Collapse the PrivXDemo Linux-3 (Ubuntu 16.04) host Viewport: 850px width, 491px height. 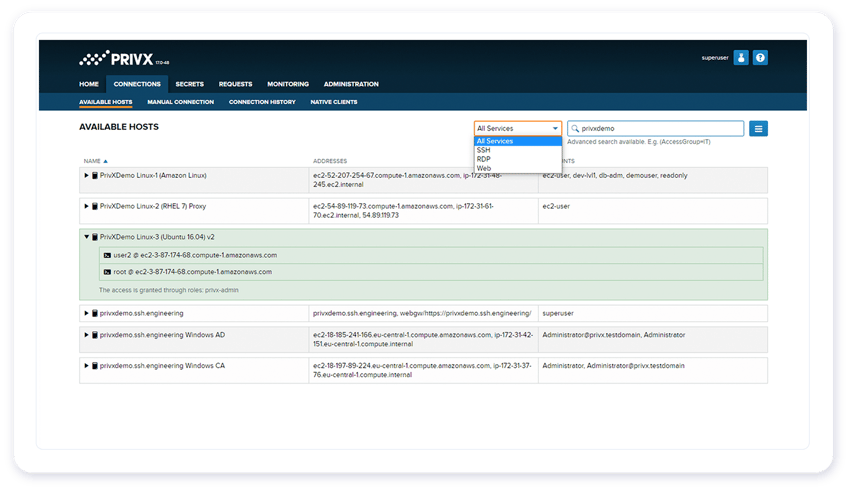pos(86,237)
